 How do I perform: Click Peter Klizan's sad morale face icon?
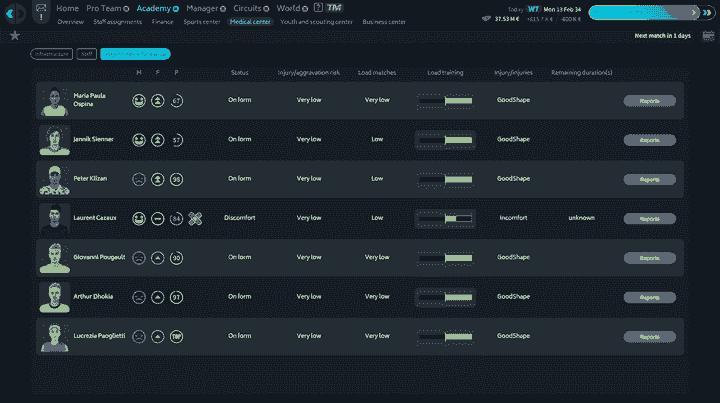point(139,179)
